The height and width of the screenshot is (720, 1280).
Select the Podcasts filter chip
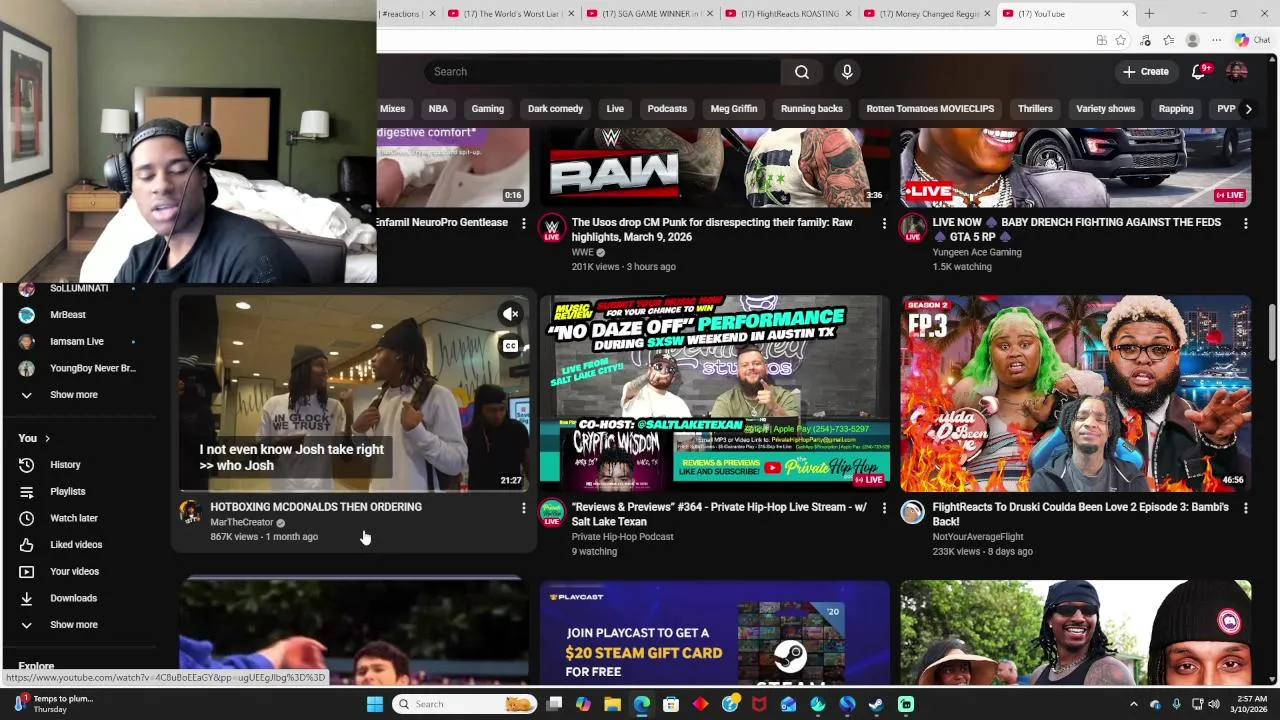(667, 109)
